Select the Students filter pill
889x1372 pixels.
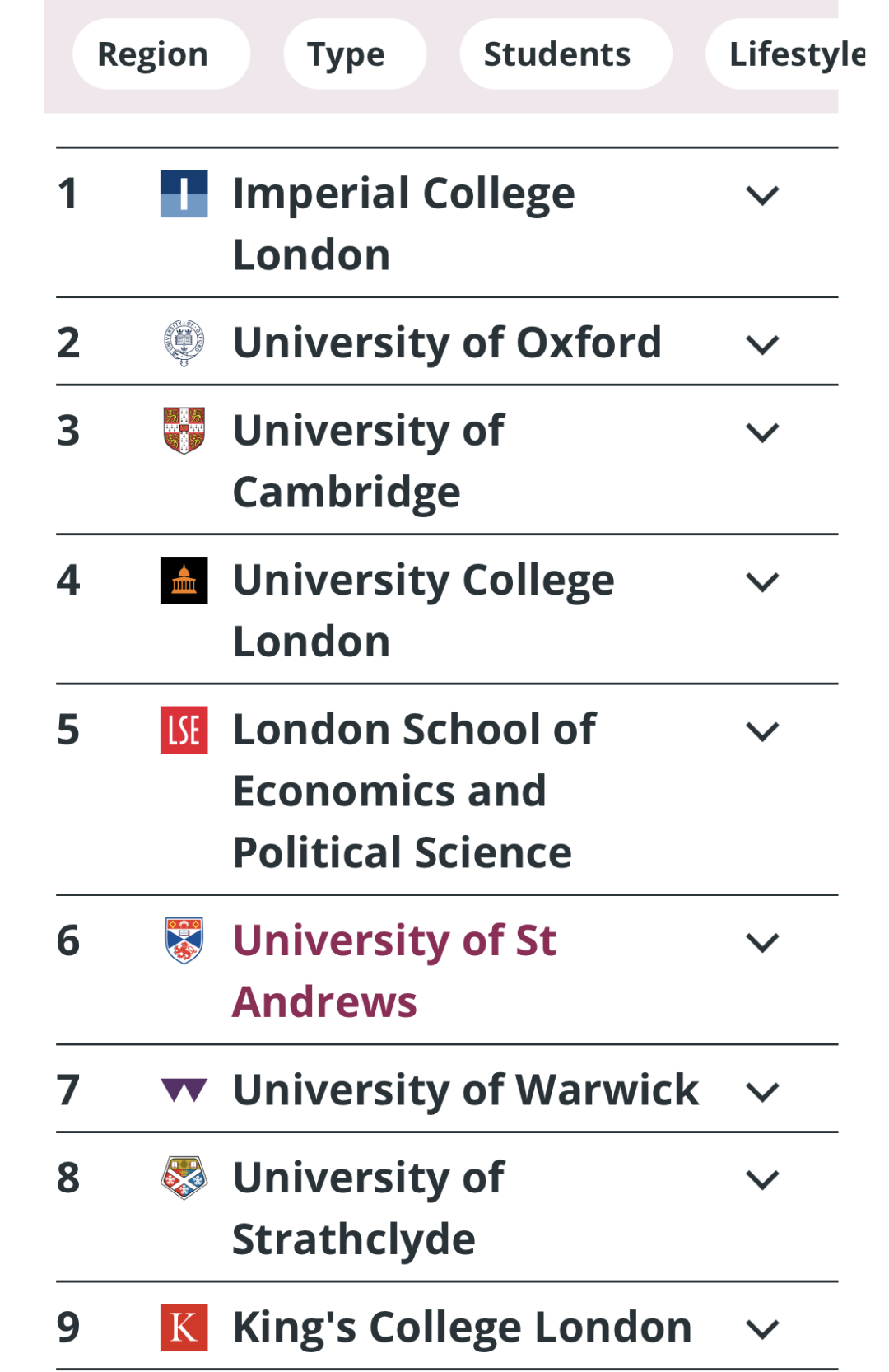coord(557,54)
